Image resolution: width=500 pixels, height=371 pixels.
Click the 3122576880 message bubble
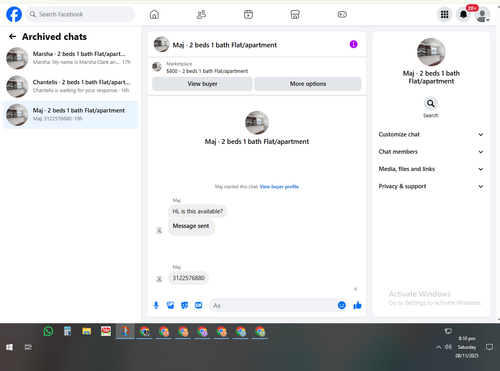[188, 278]
